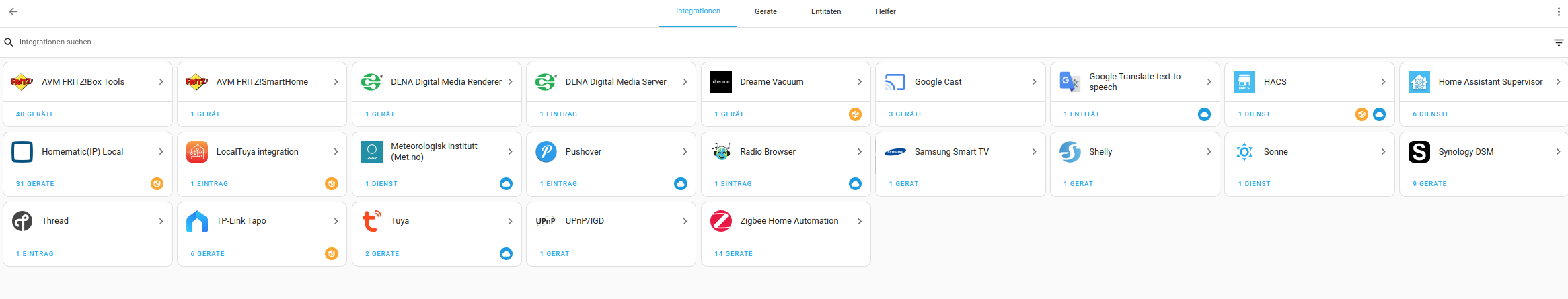Open 14 Geräte link under Zigbee
1568x299 pixels.
click(733, 254)
